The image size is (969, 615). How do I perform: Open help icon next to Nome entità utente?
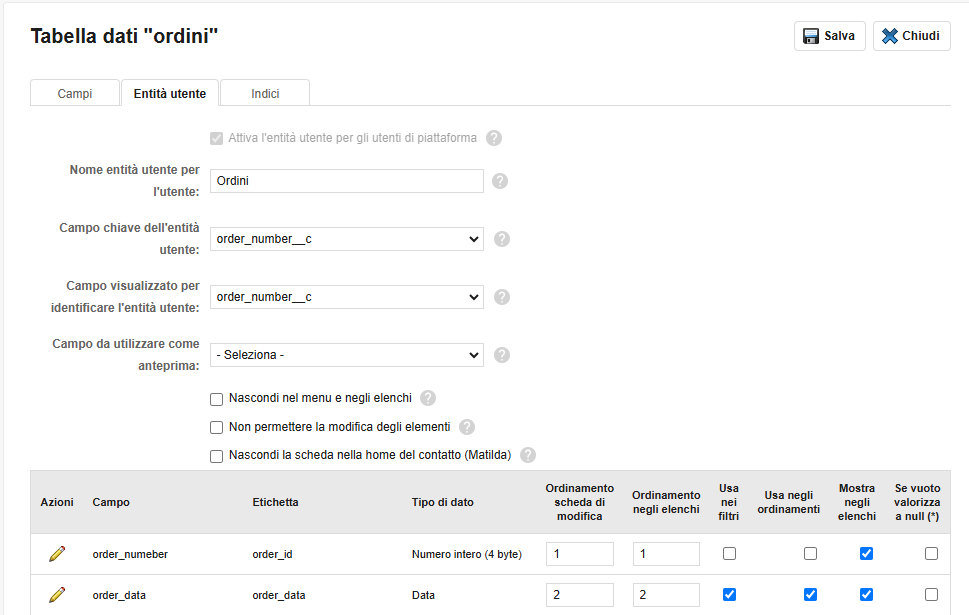coord(501,181)
